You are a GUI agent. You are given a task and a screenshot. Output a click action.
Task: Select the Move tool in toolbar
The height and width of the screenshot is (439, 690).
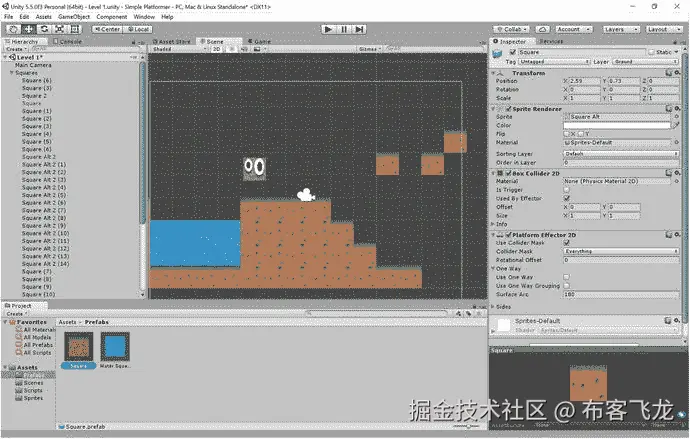(29, 29)
